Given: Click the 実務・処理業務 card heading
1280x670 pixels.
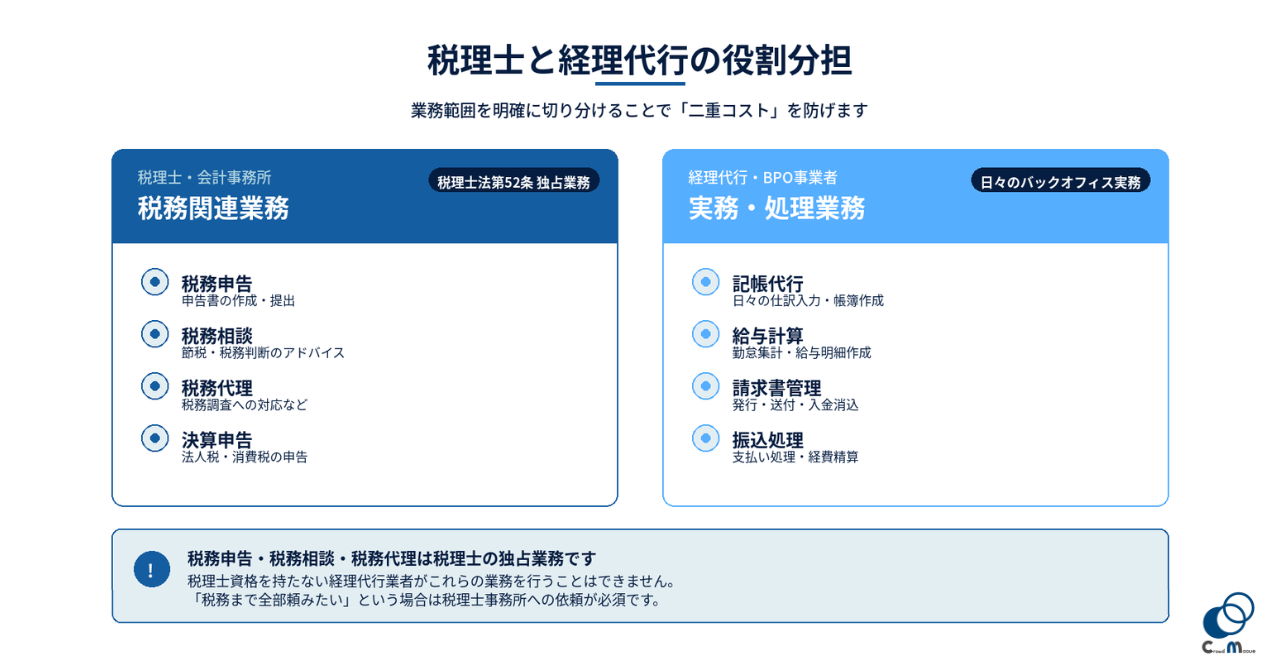Looking at the screenshot, I should [777, 208].
